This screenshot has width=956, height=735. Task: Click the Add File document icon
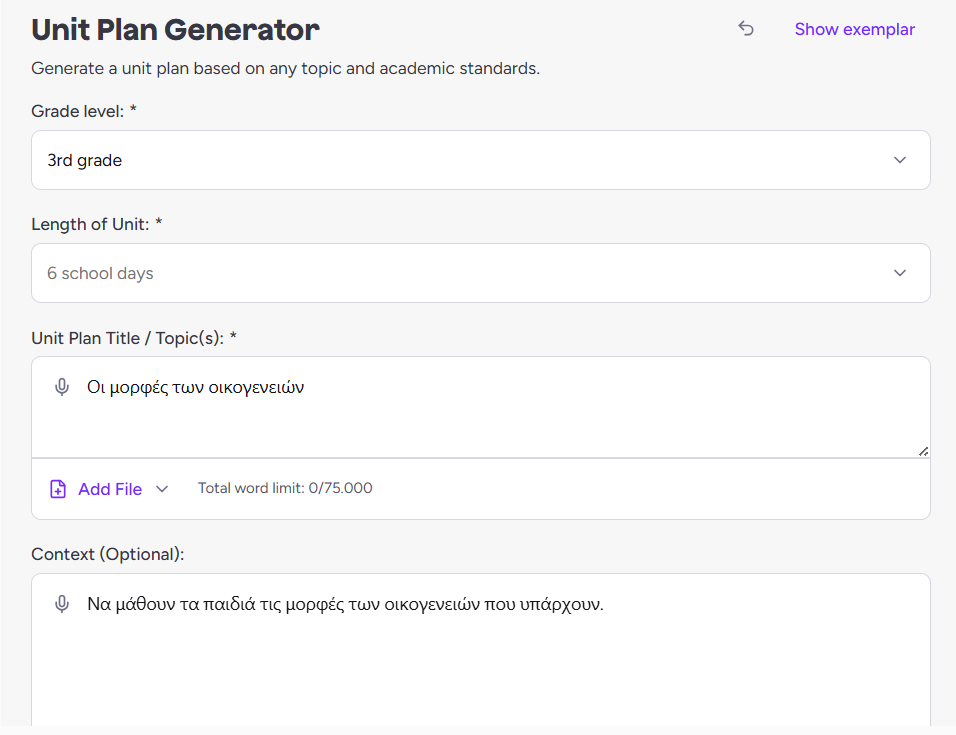tap(58, 489)
